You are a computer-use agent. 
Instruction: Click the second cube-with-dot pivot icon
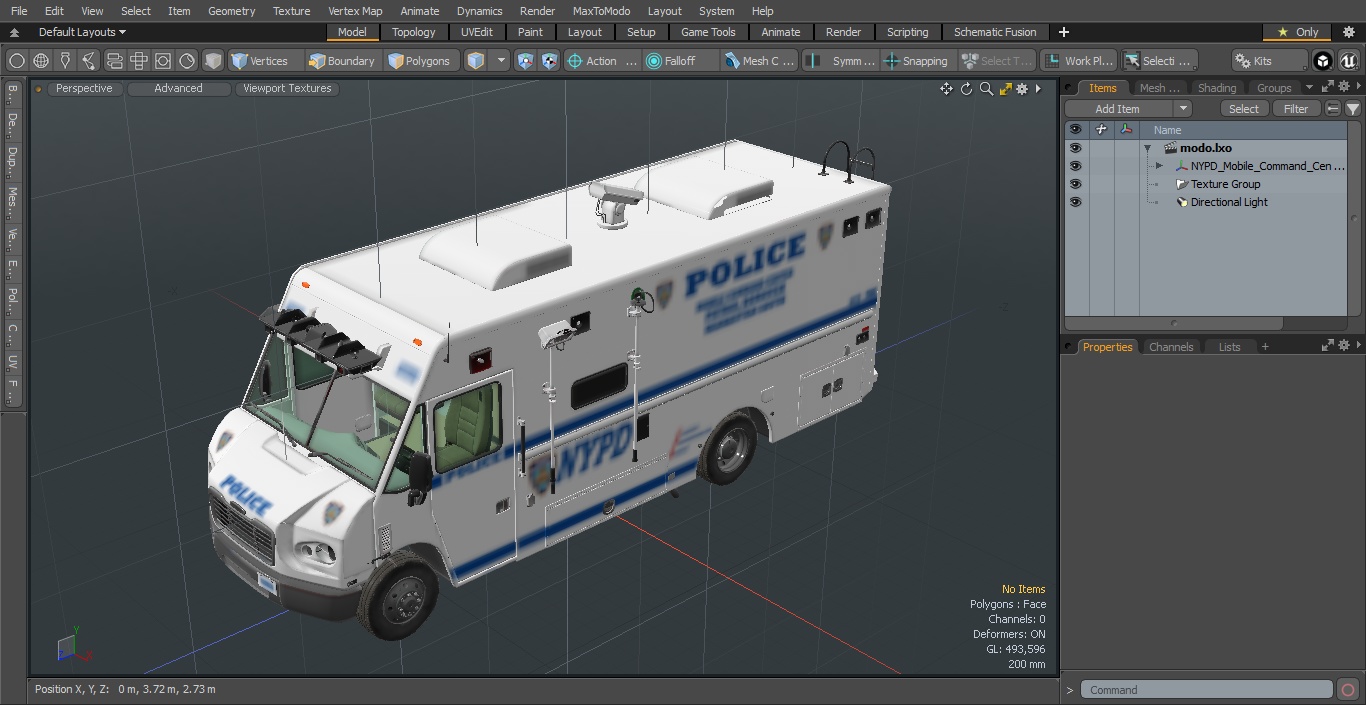[x=550, y=61]
